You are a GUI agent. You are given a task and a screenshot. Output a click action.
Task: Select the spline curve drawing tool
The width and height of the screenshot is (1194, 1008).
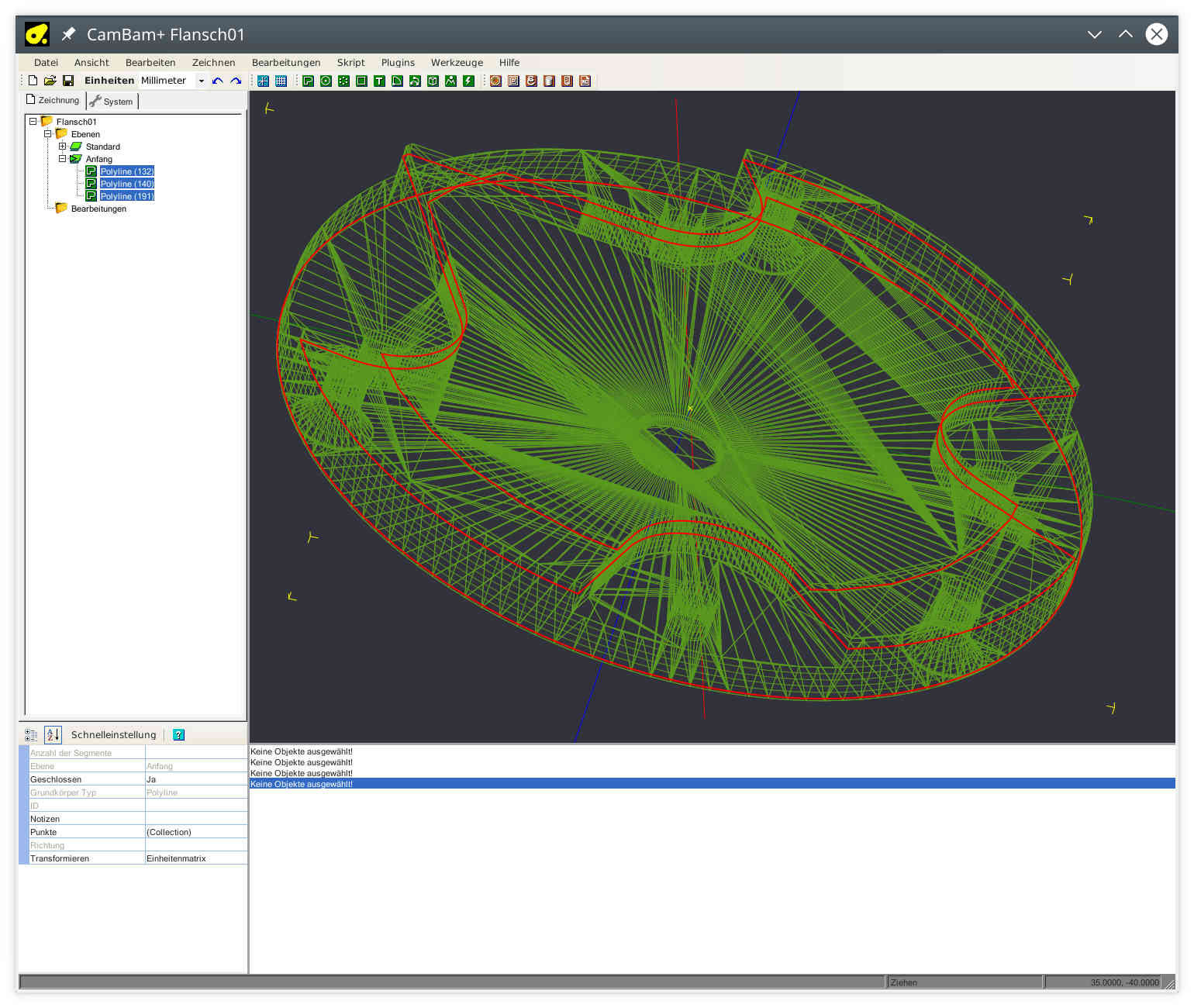[416, 81]
